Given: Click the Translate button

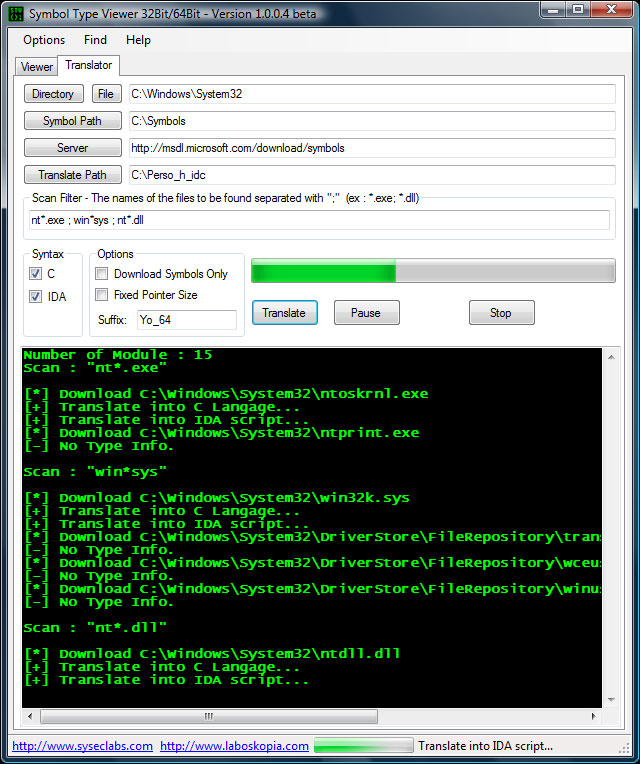Looking at the screenshot, I should (x=285, y=312).
